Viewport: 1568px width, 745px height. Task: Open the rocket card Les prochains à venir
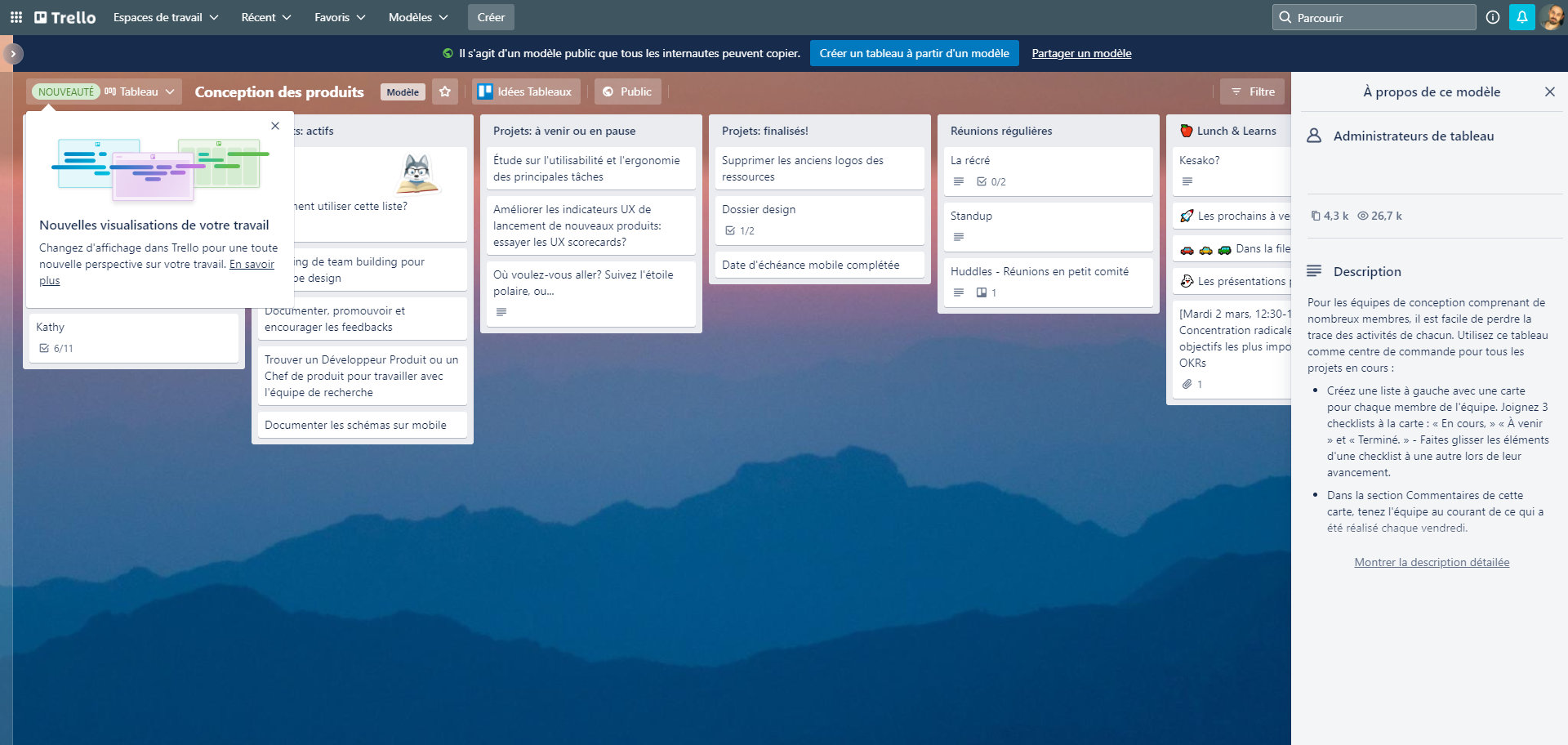1232,216
